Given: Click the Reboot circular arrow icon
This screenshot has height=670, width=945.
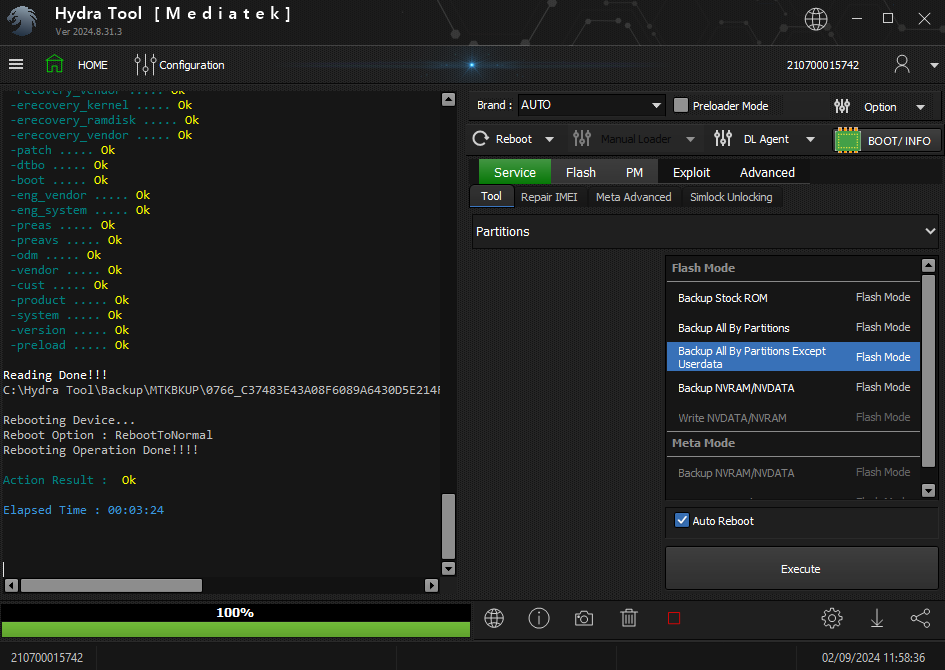Looking at the screenshot, I should click(x=480, y=139).
